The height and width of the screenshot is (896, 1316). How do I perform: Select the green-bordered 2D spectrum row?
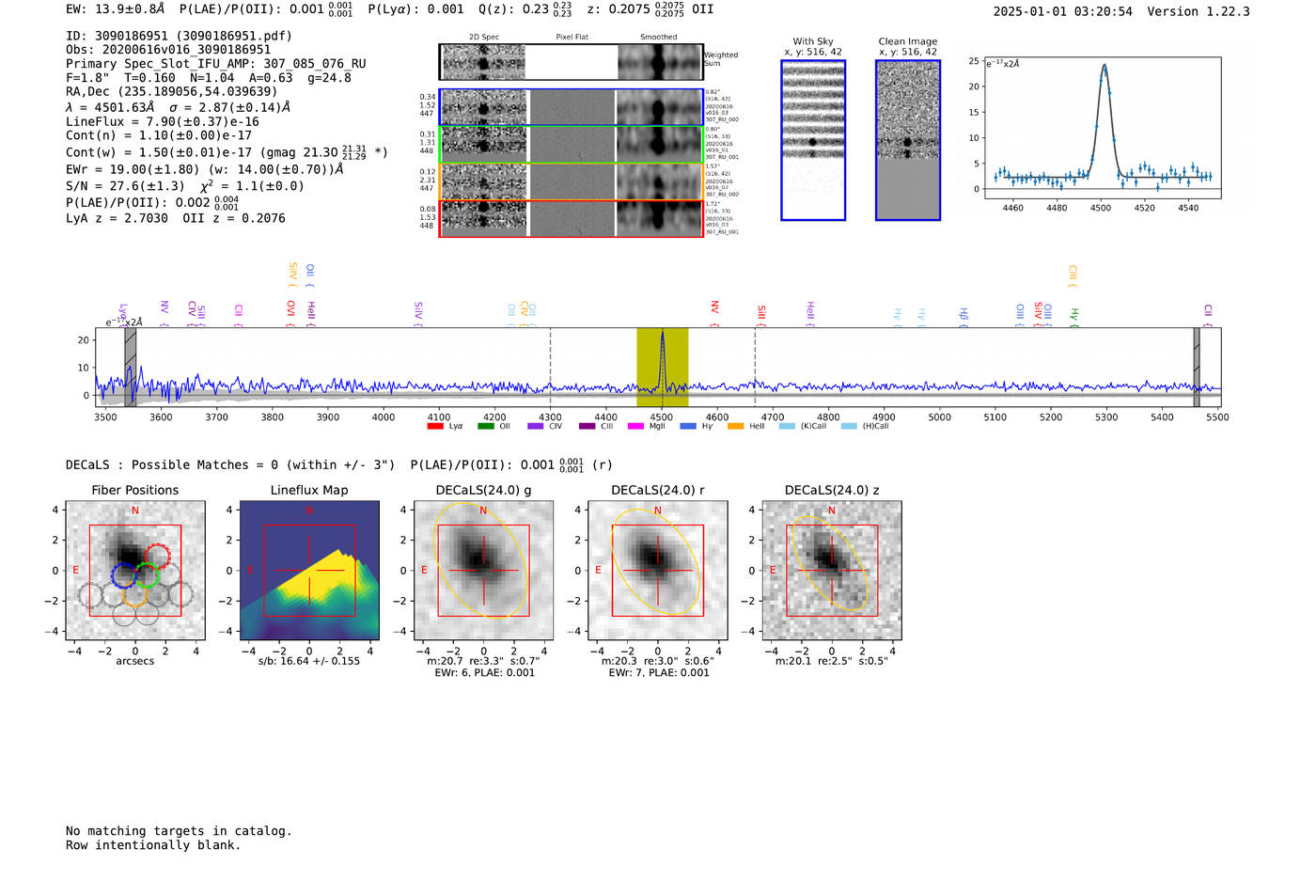(x=572, y=144)
